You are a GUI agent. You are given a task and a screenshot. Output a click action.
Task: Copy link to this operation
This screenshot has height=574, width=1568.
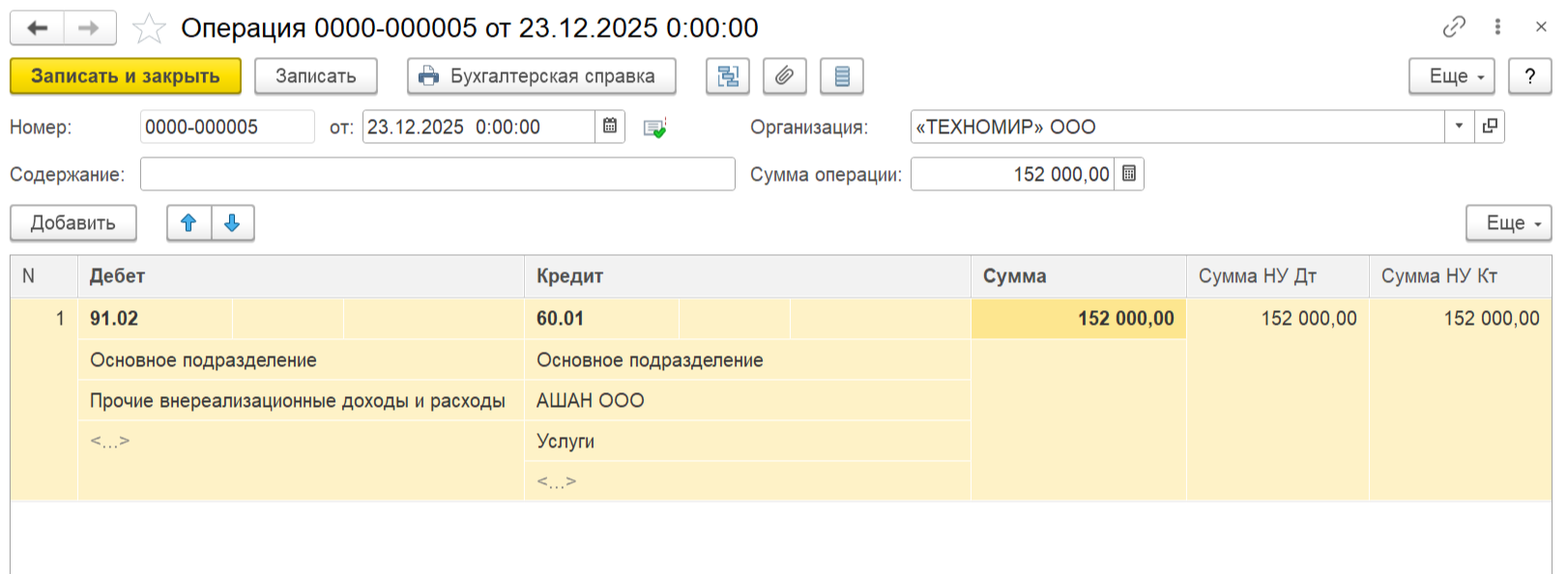[1453, 27]
